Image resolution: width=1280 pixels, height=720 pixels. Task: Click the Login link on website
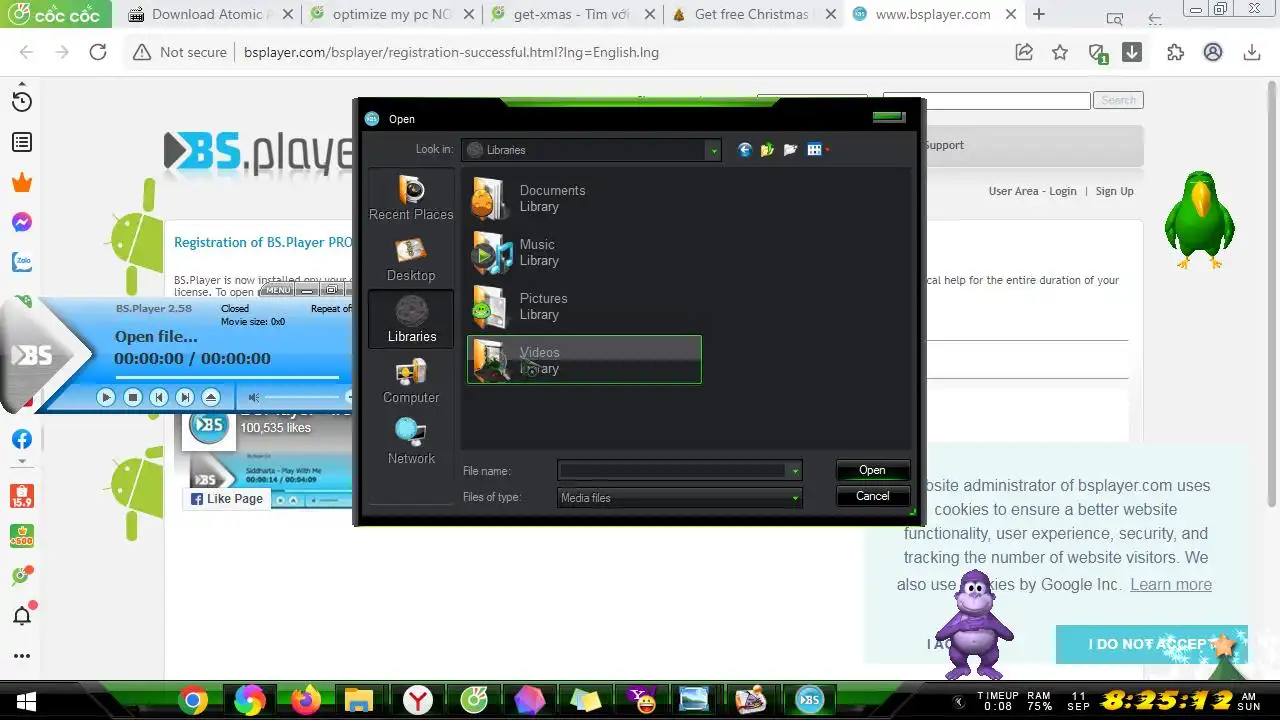click(x=1062, y=191)
